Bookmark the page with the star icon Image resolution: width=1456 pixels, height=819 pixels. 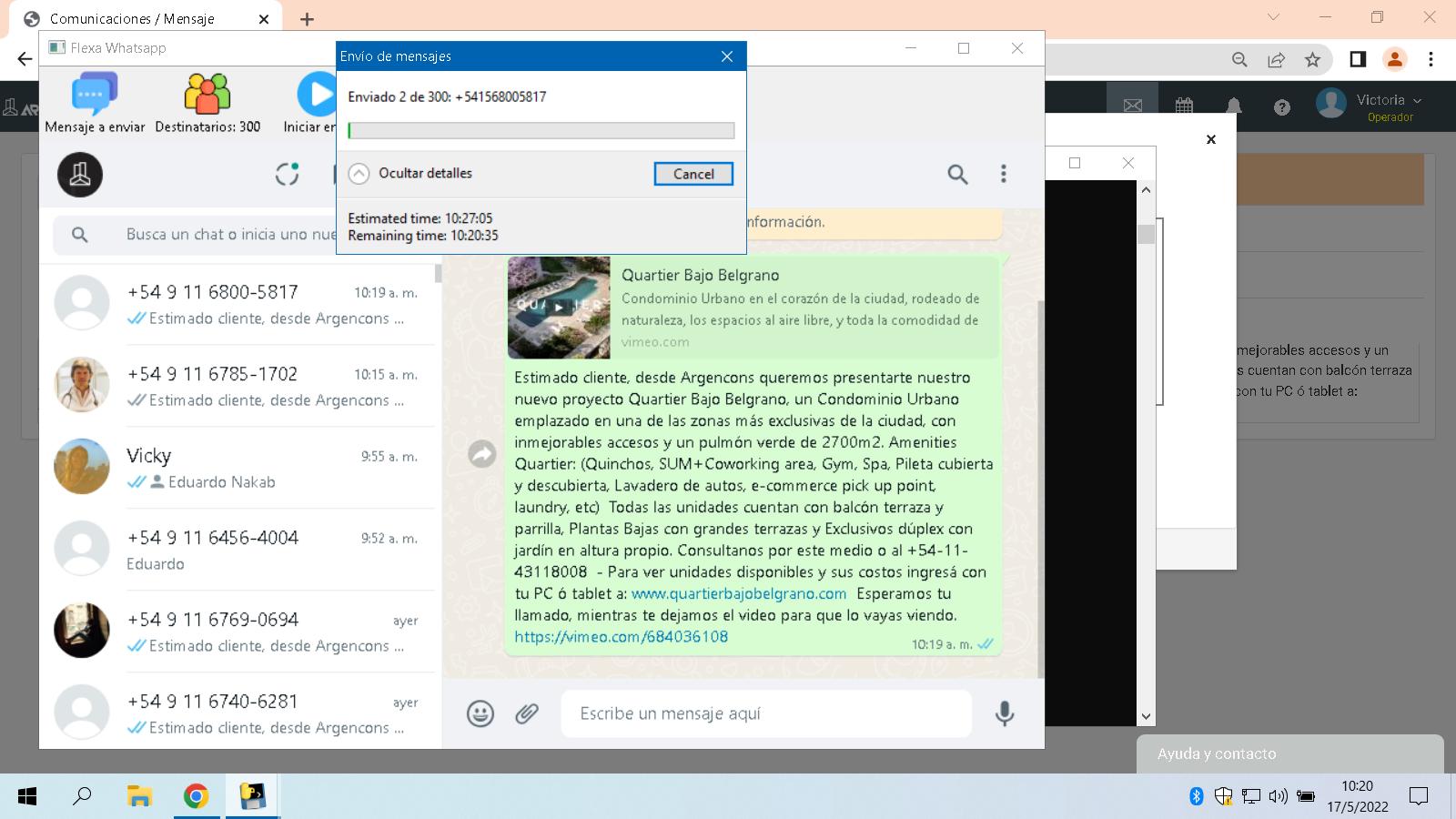point(1312,59)
